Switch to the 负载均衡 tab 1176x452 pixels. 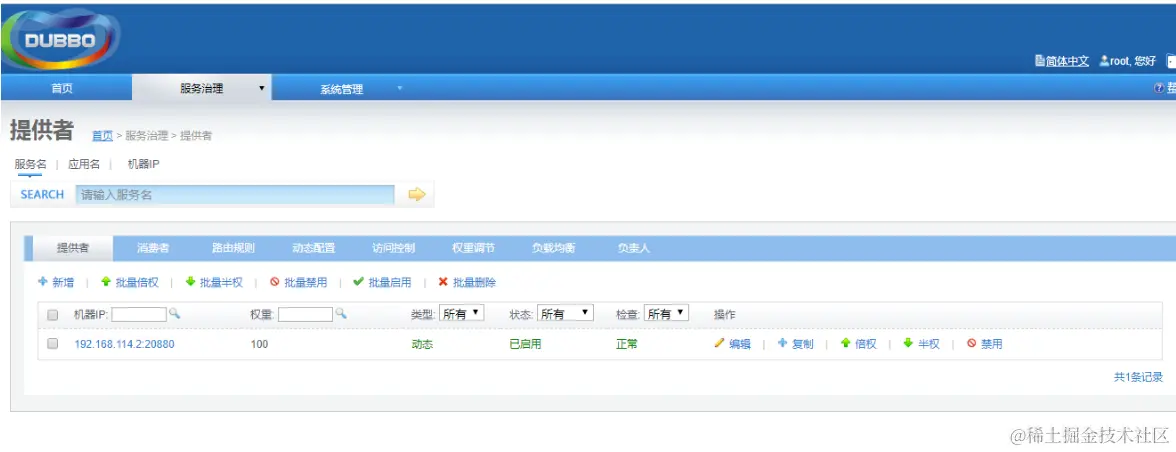tap(554, 248)
